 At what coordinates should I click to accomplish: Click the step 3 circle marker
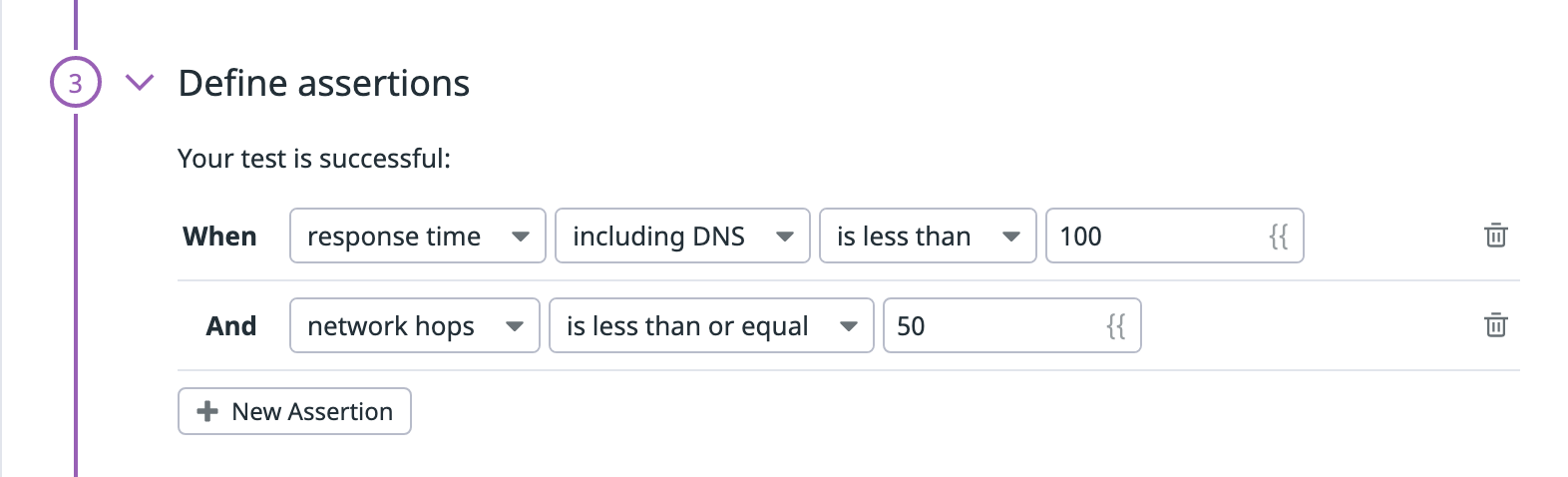tap(76, 82)
